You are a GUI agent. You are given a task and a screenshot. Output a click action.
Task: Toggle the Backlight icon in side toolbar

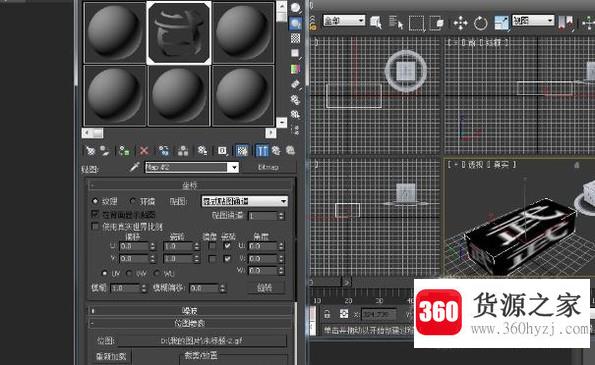(x=296, y=24)
